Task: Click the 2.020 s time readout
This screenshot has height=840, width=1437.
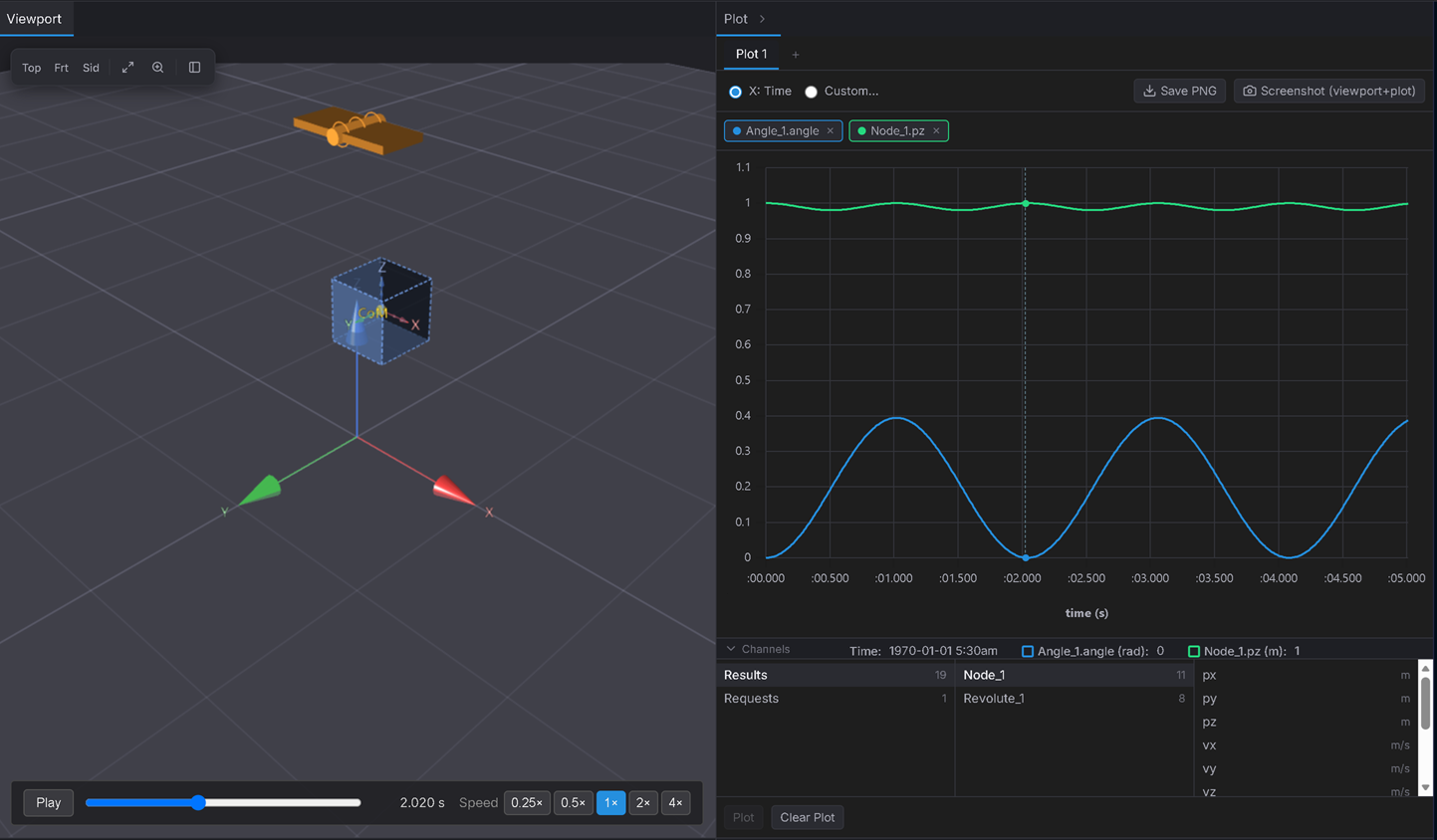Action: (422, 802)
